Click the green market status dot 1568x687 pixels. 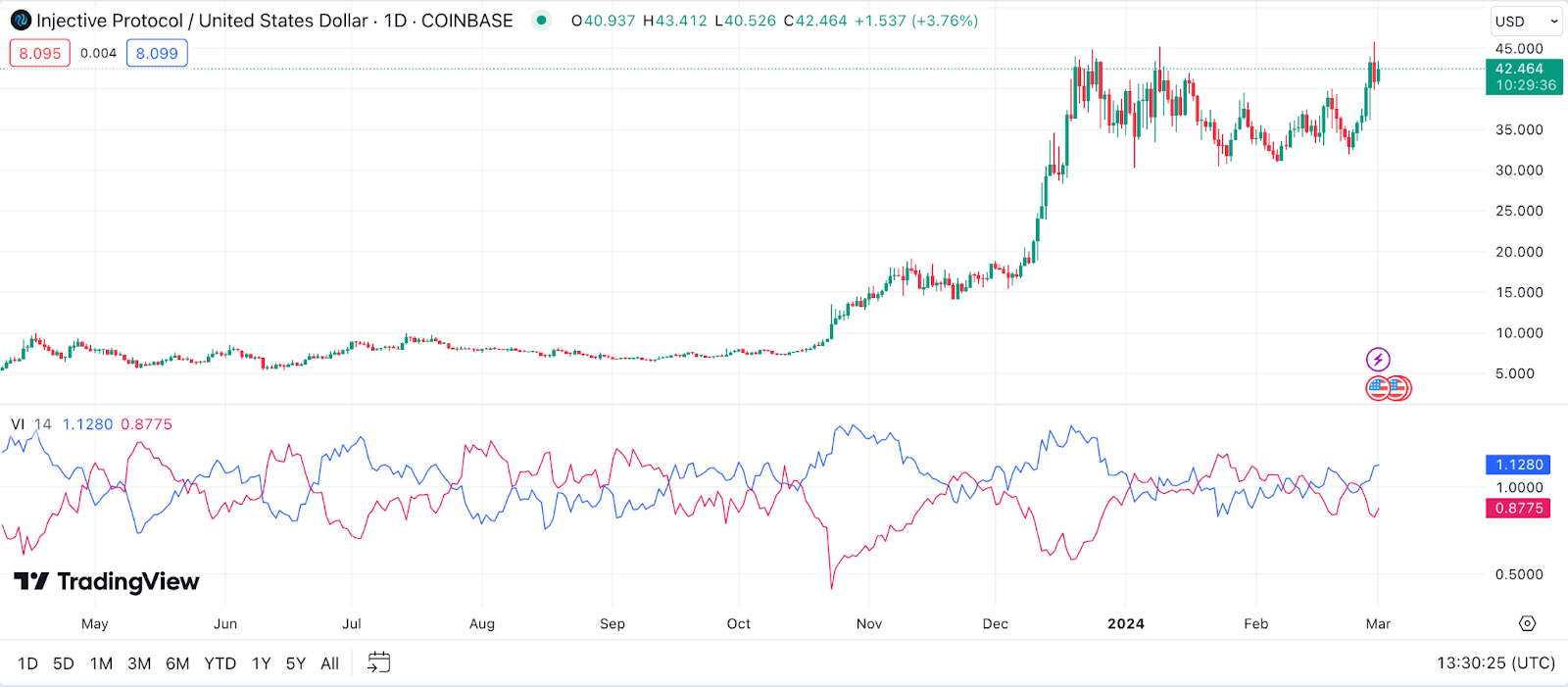pos(541,20)
